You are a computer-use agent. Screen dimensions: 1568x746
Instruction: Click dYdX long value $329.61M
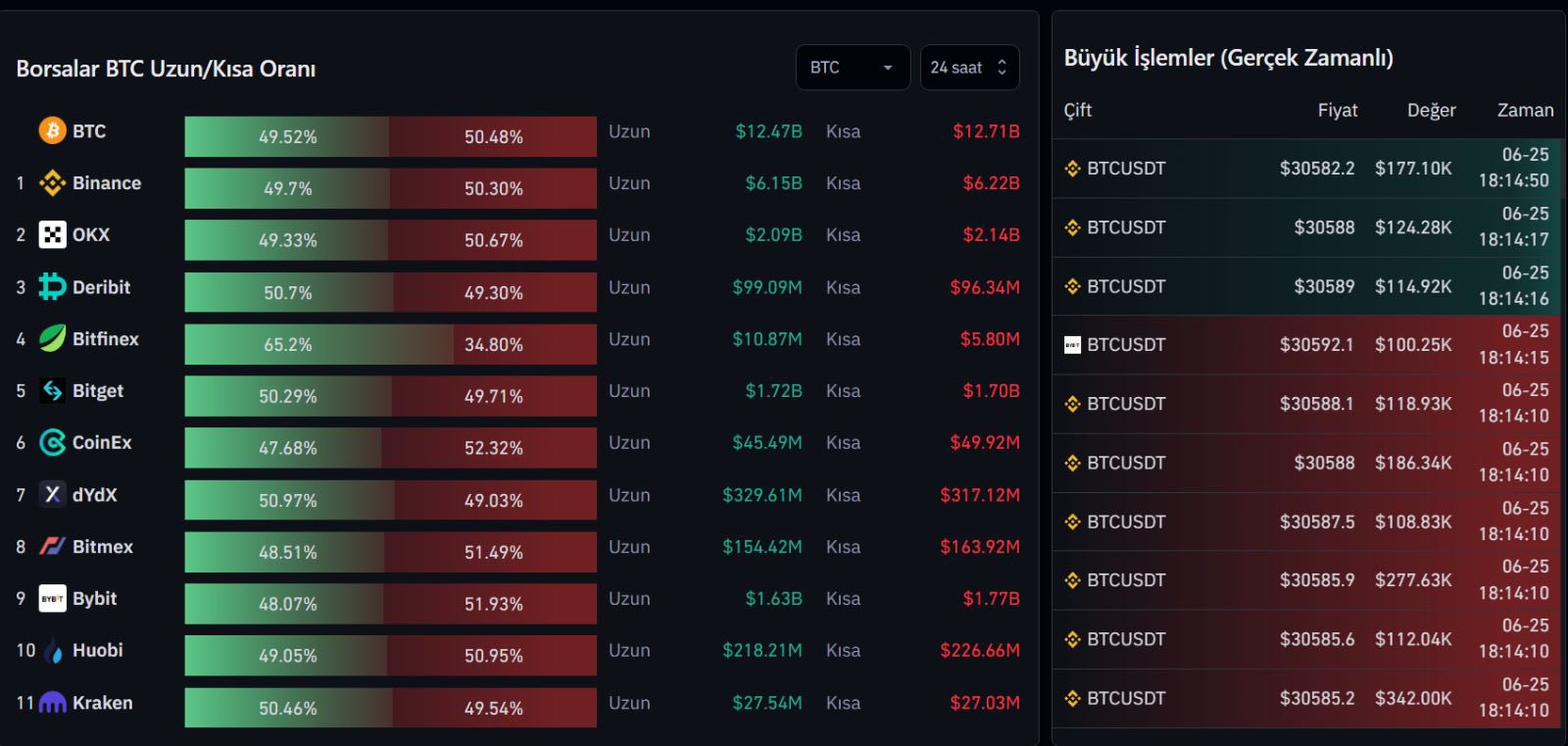(762, 494)
